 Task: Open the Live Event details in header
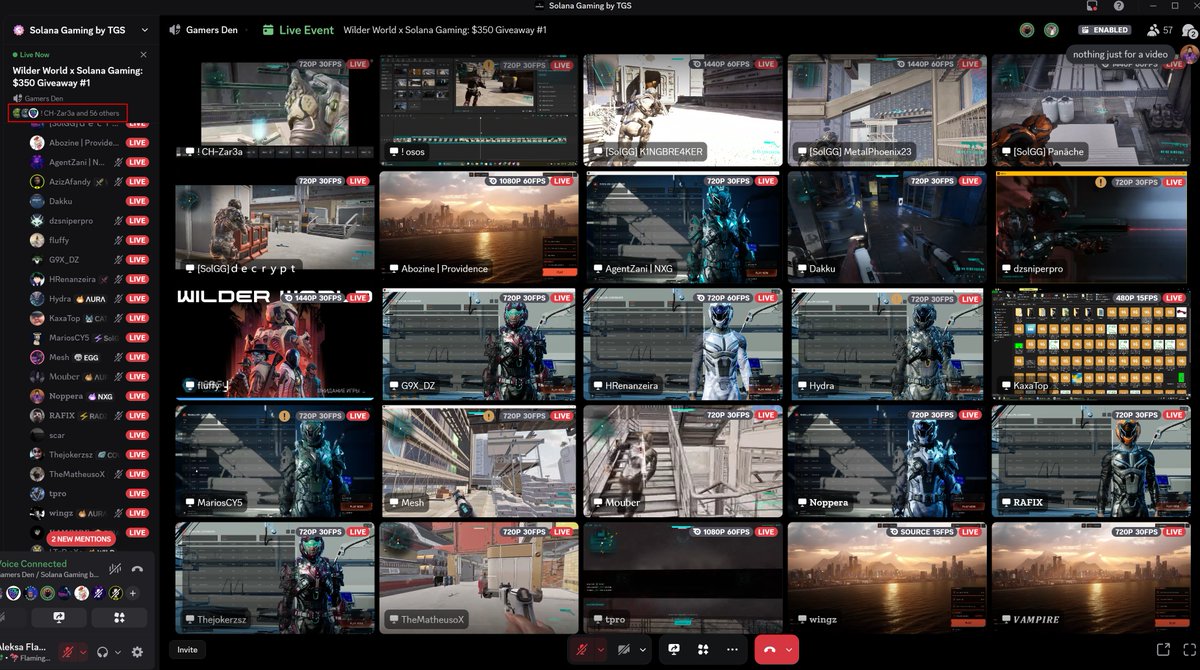point(298,30)
